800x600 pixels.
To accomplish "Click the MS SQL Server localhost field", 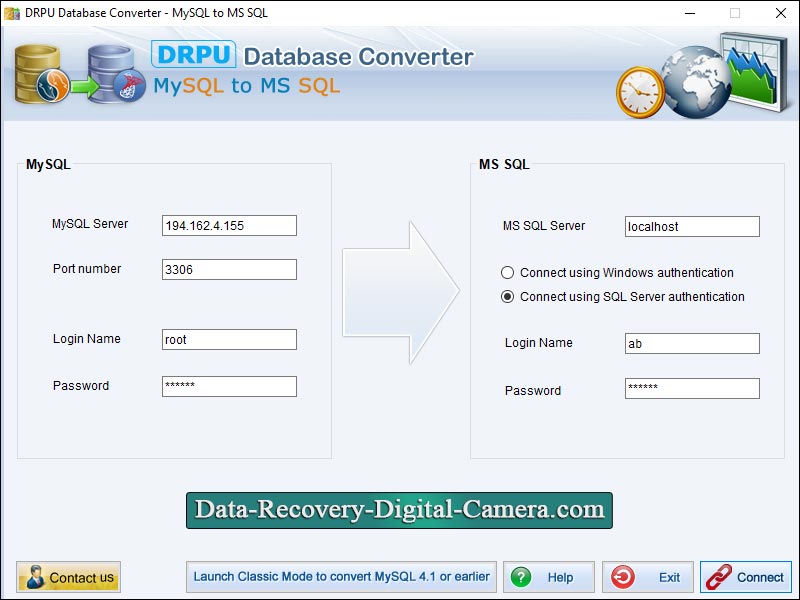I will tap(691, 226).
